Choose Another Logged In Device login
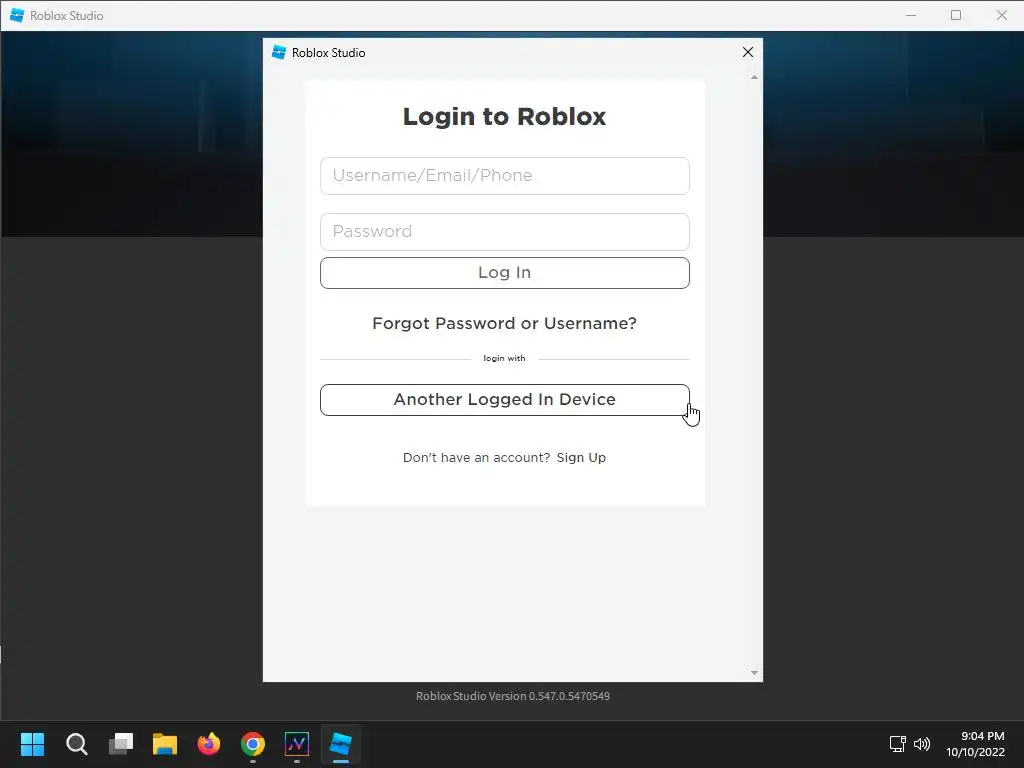The image size is (1024, 768). (x=504, y=400)
